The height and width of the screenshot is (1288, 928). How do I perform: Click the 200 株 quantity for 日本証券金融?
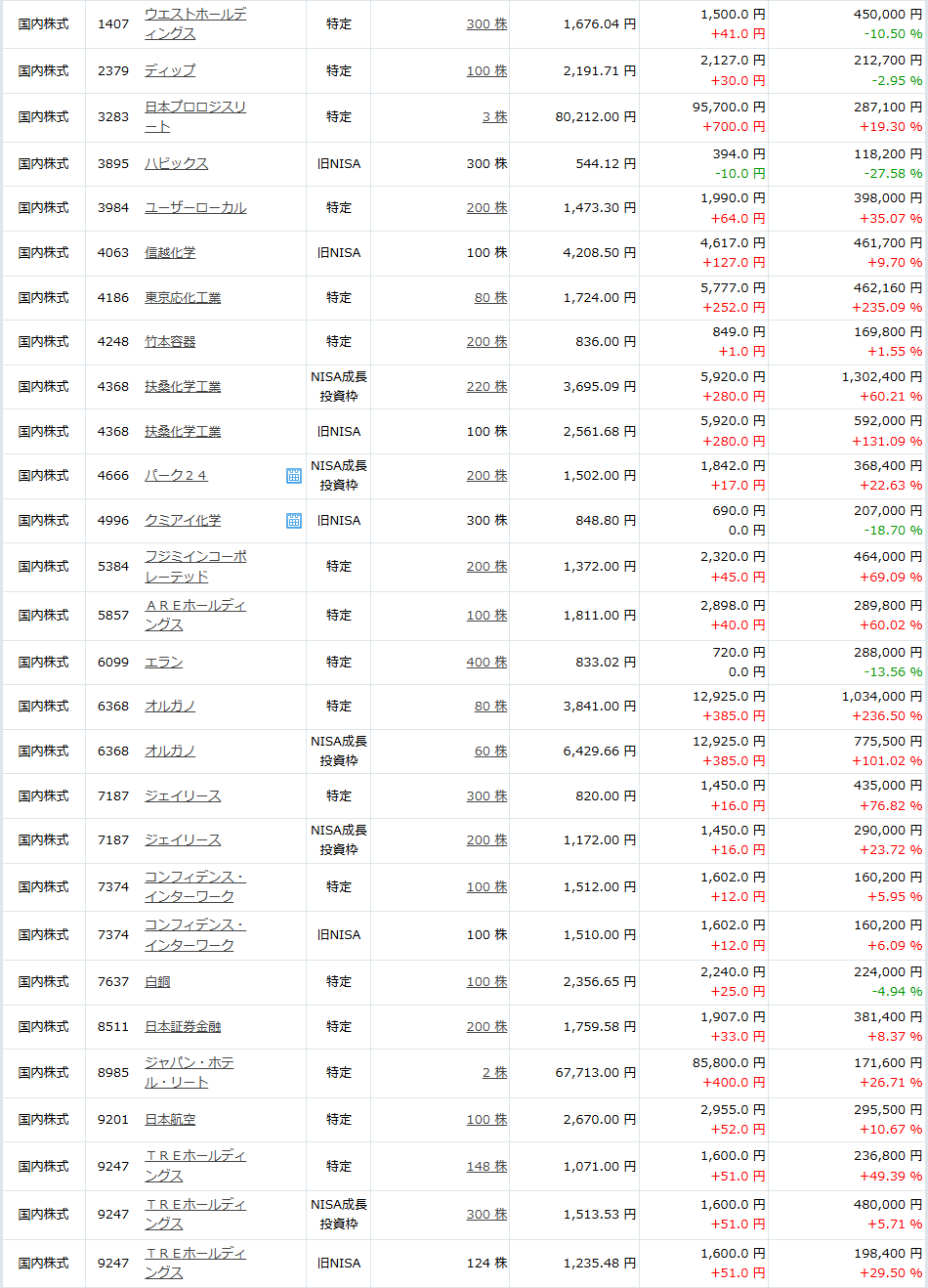click(x=486, y=1026)
